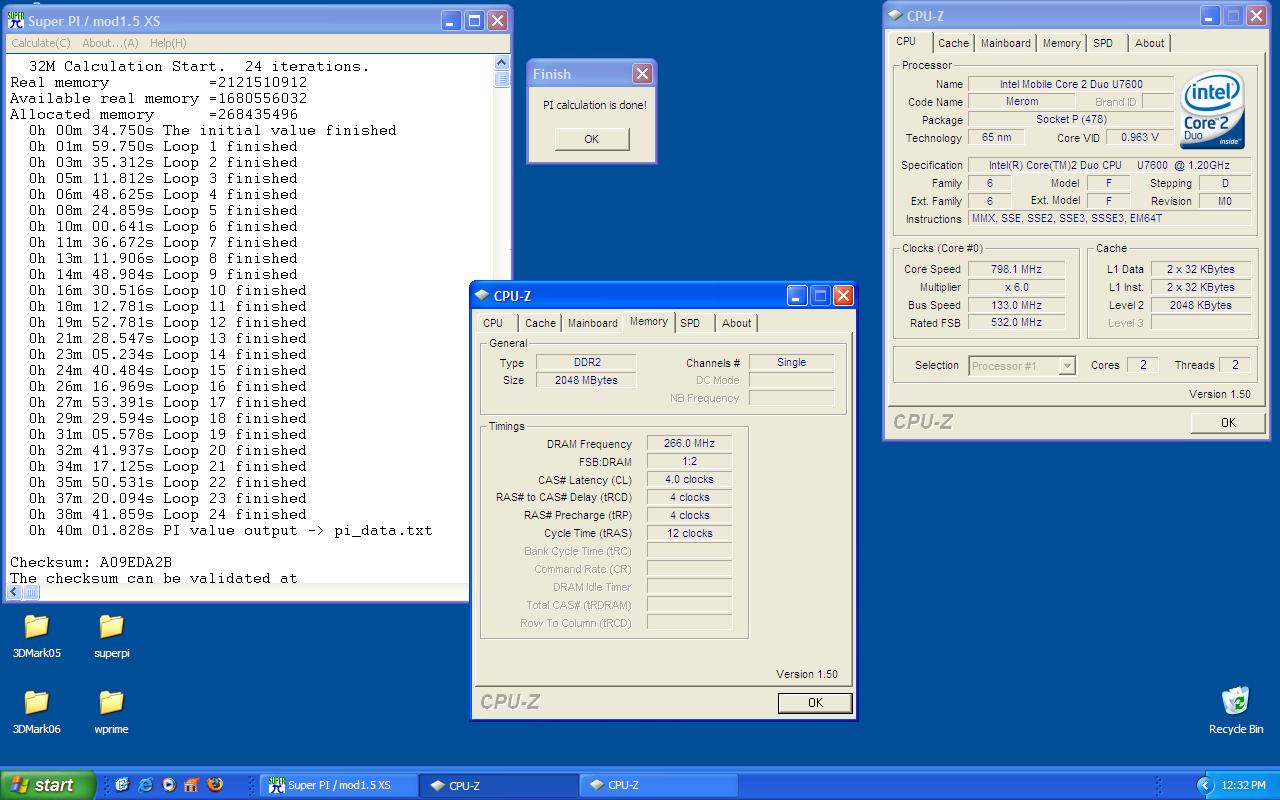
Task: Click the memory Type DDR2 field
Action: click(586, 363)
